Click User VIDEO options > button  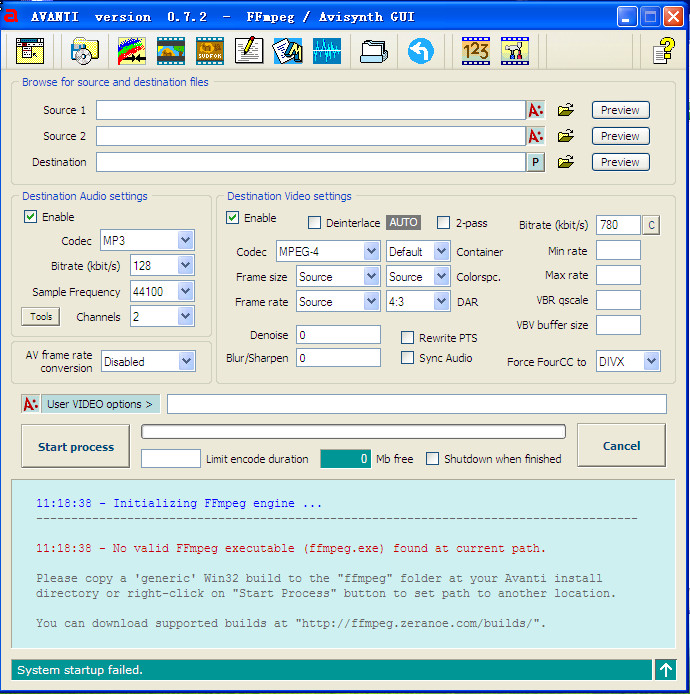(x=100, y=404)
